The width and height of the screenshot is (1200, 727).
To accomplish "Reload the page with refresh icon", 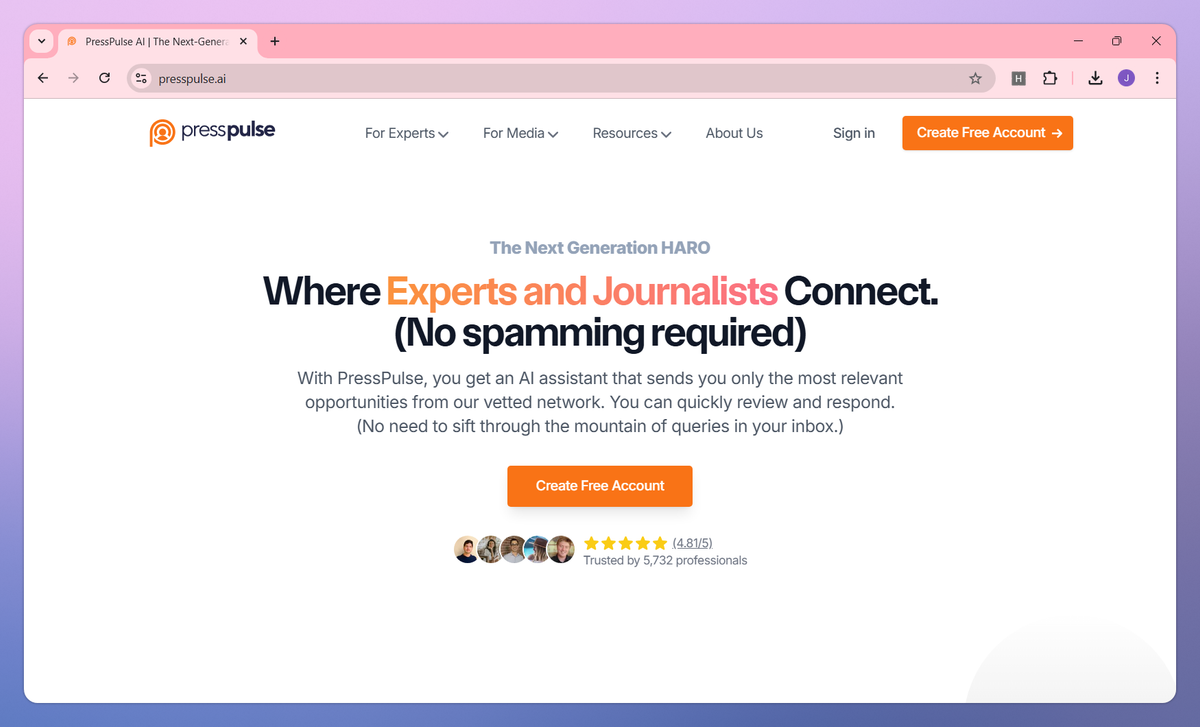I will [104, 78].
